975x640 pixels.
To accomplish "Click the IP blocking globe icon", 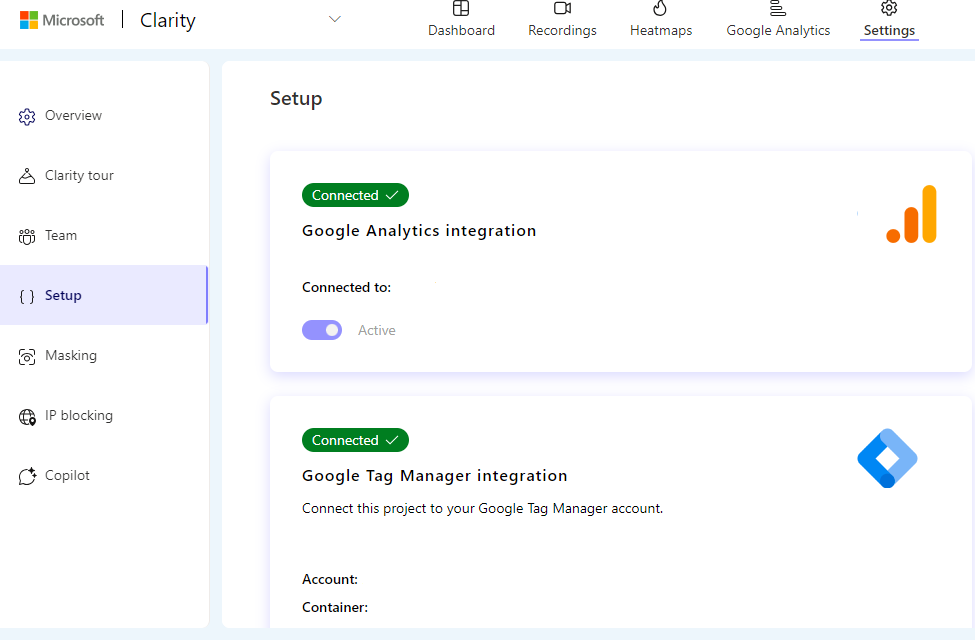I will (27, 417).
